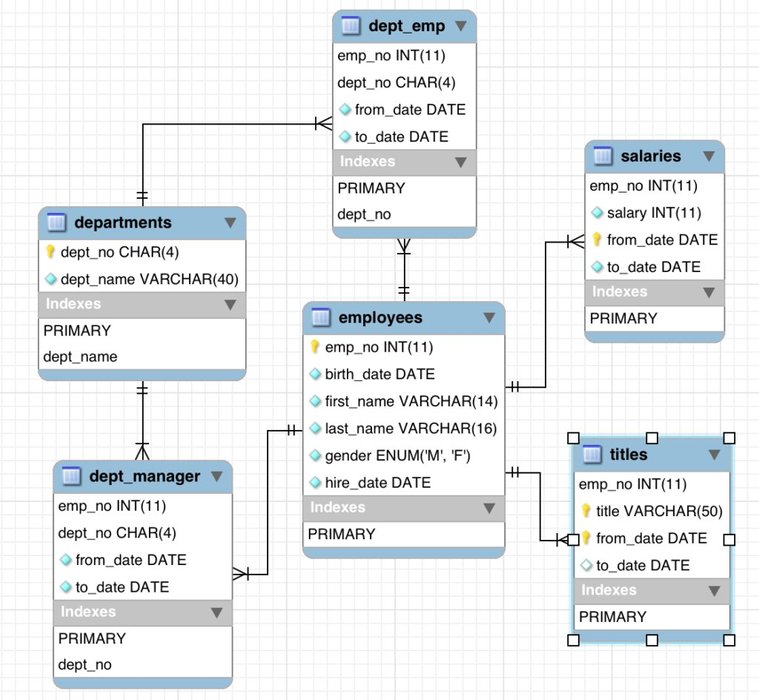Click the dept_manager table icon
This screenshot has height=700, width=759.
point(71,476)
